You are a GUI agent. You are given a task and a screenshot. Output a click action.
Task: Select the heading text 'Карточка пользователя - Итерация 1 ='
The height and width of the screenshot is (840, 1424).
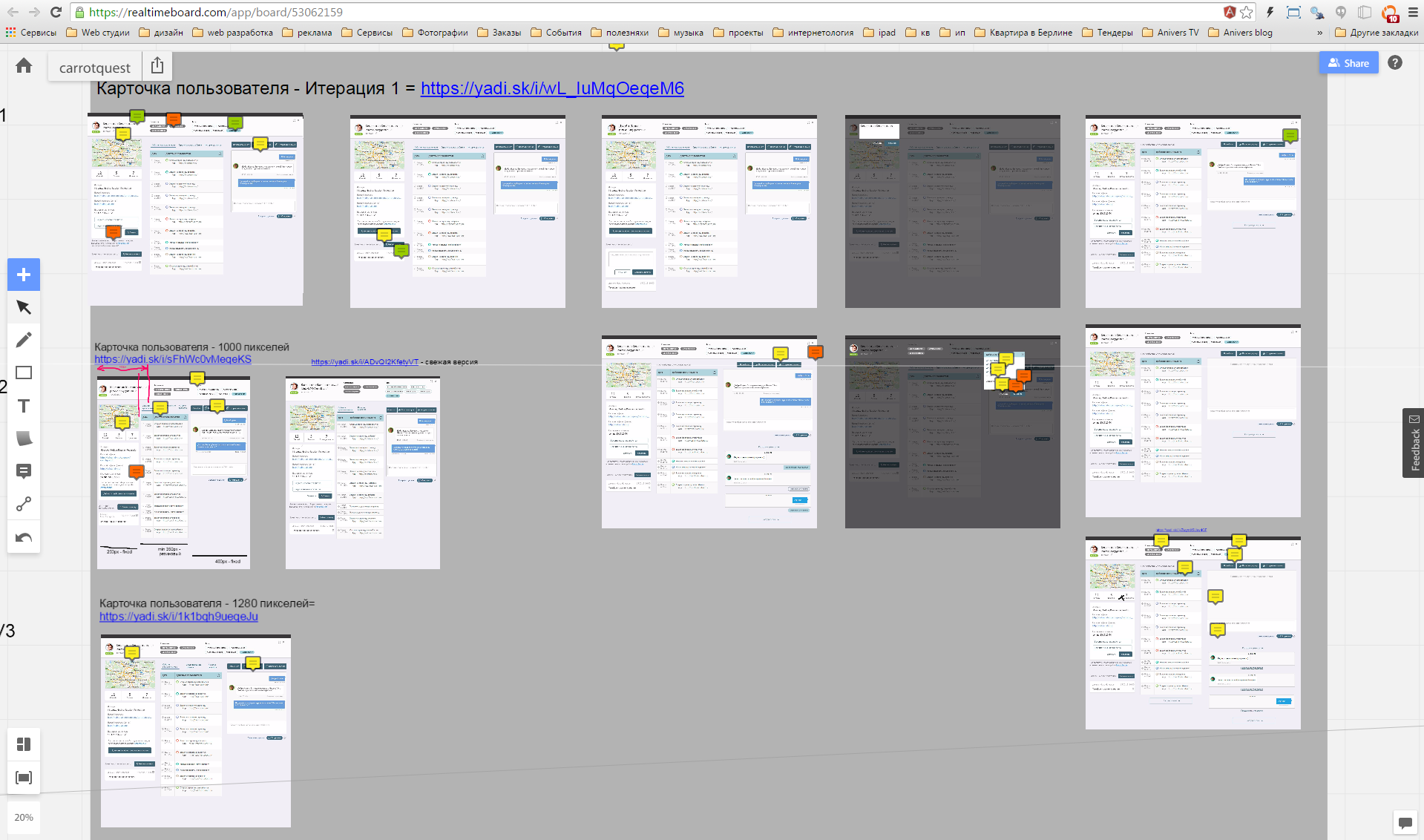[x=256, y=88]
